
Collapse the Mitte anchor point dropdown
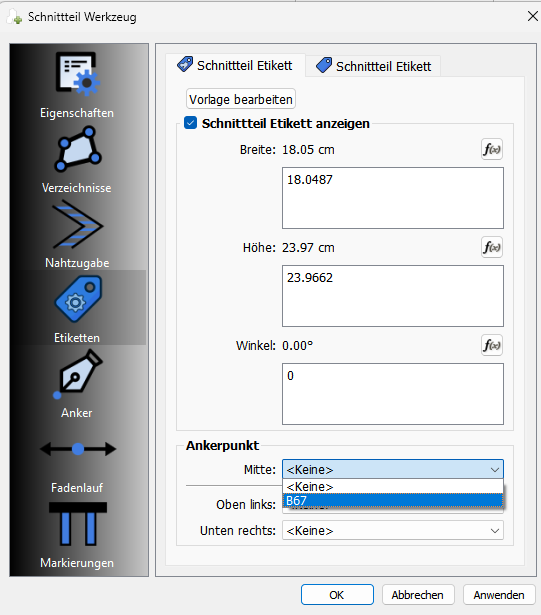[393, 469]
